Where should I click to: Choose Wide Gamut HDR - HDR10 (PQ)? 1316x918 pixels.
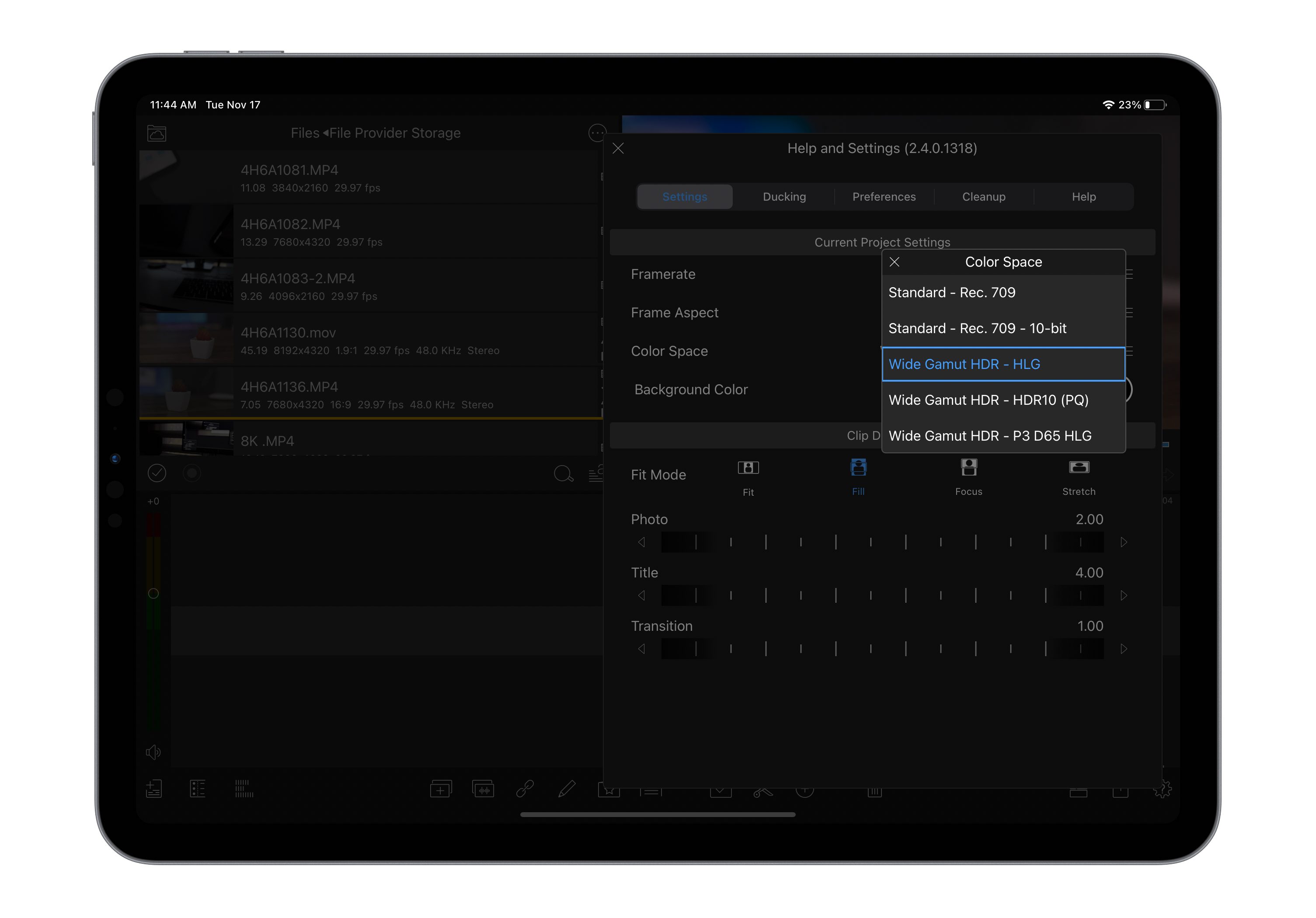1003,400
